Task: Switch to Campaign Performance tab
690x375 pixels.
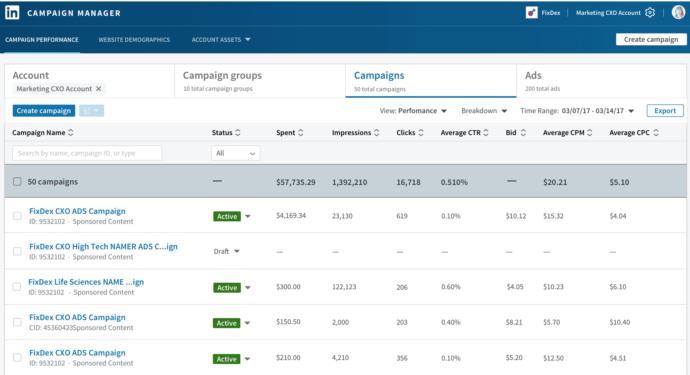Action: (x=42, y=40)
